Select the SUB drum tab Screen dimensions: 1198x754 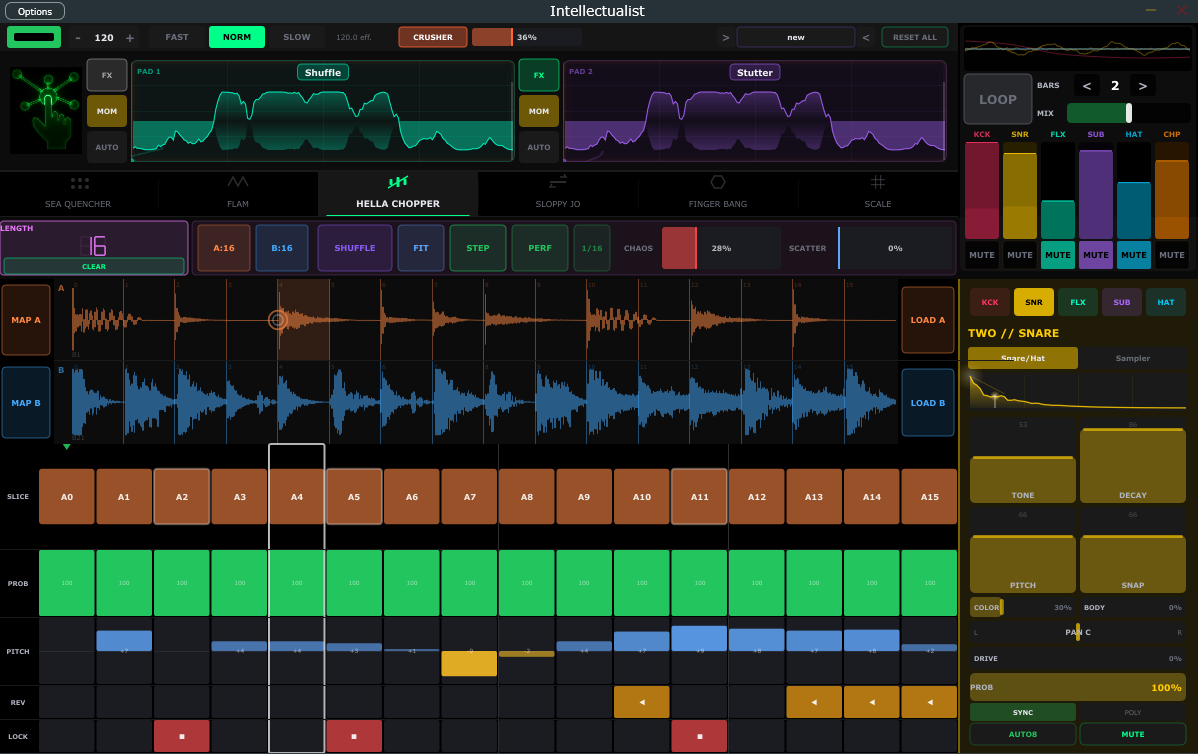(1121, 302)
